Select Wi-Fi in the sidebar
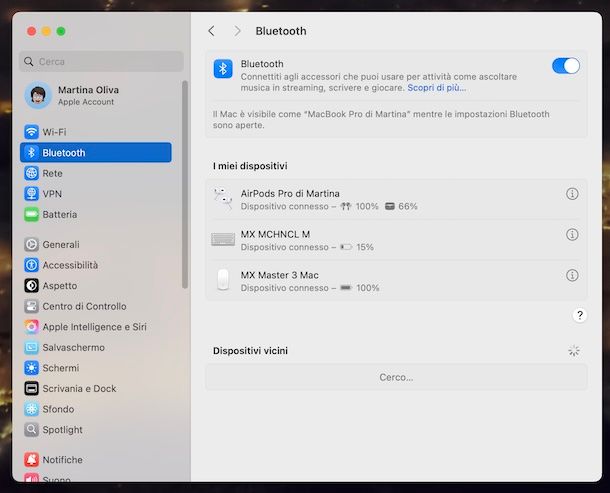This screenshot has height=493, width=610. (95, 132)
